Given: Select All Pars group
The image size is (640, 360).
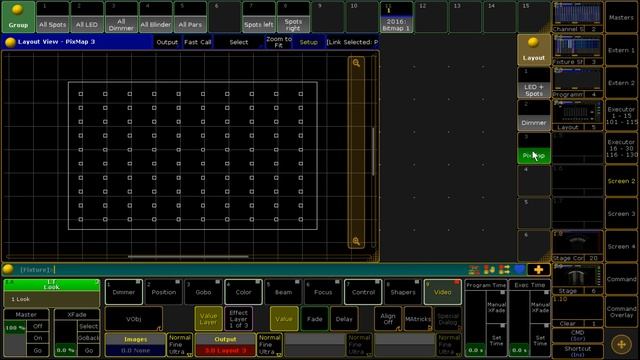Looking at the screenshot, I should 190,17.
